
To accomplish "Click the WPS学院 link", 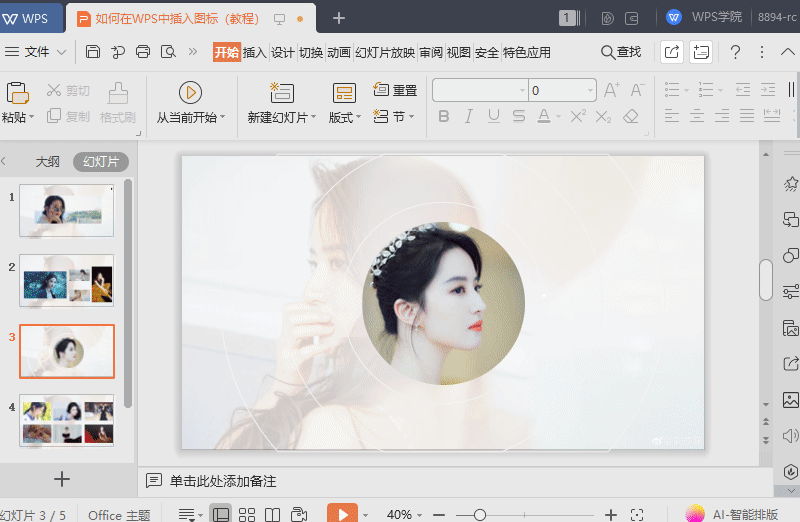I will click(x=705, y=17).
